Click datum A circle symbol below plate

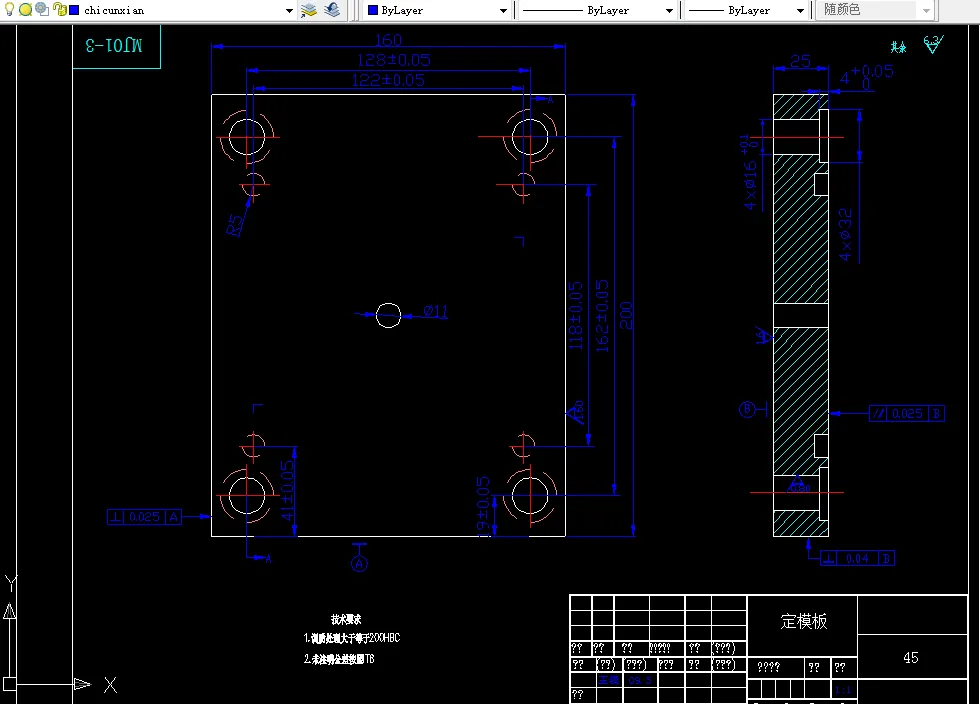359,564
